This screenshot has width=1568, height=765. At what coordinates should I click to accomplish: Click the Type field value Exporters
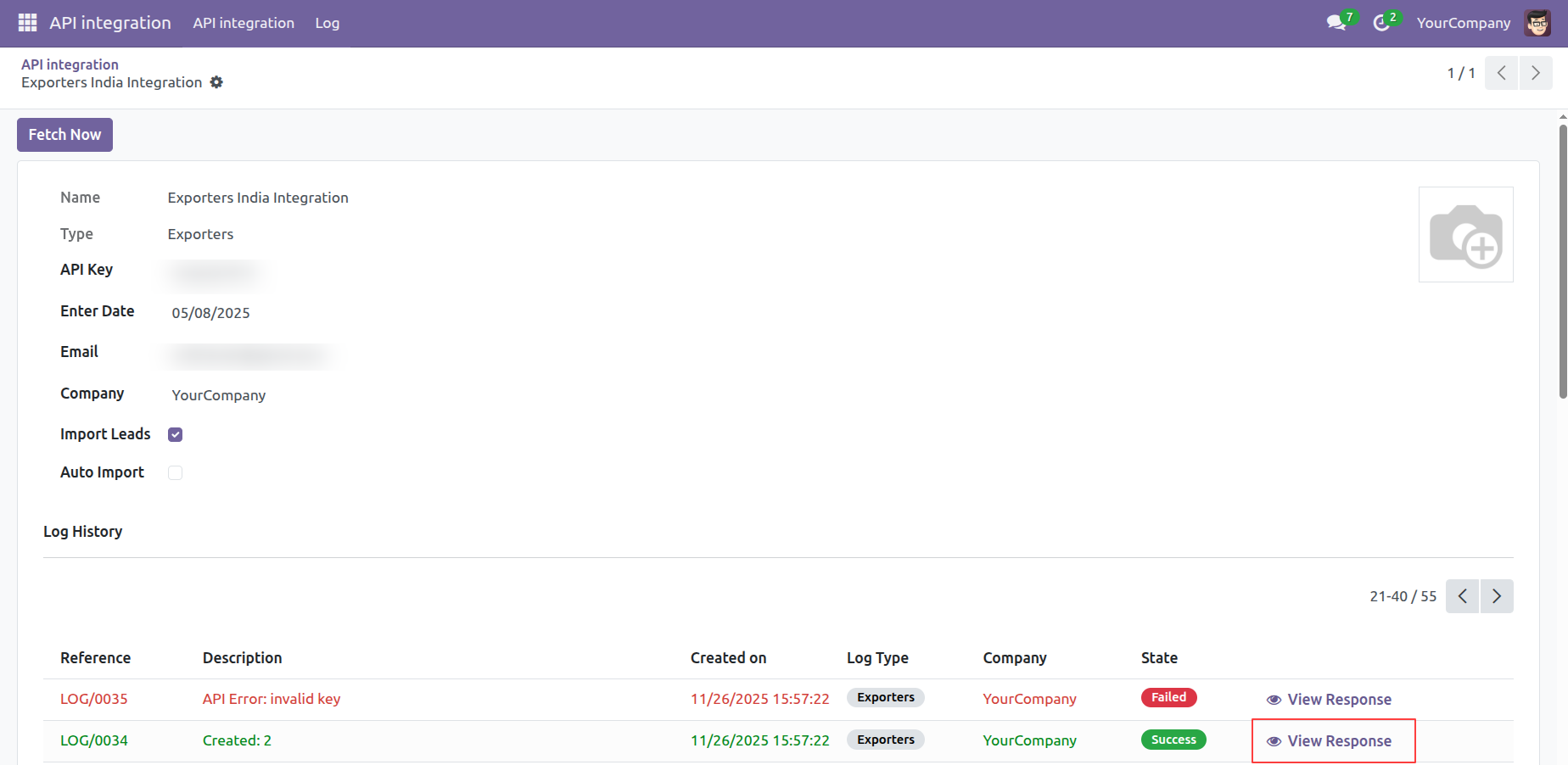(200, 234)
